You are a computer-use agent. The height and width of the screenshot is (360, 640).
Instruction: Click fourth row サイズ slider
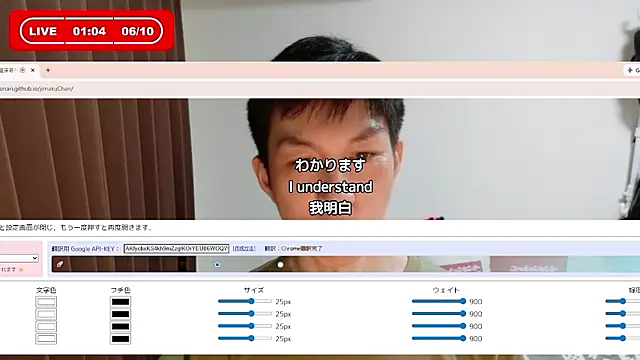click(x=245, y=338)
